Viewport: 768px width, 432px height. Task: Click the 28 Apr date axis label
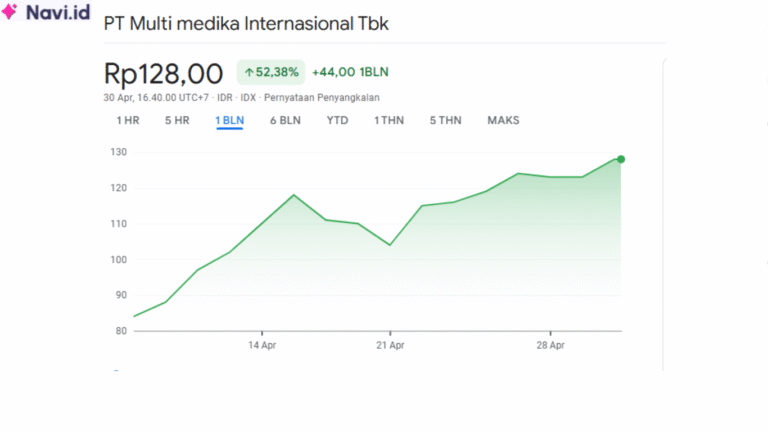click(x=551, y=345)
